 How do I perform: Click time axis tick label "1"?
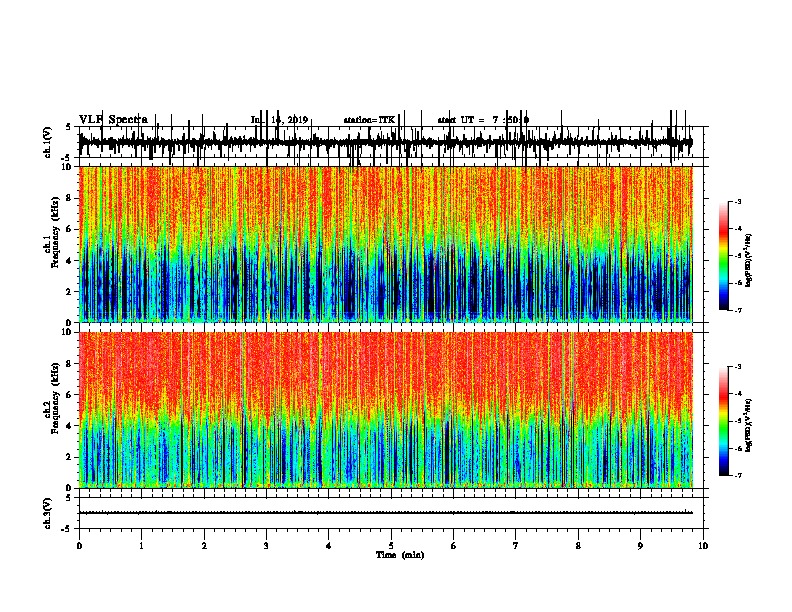tap(141, 546)
